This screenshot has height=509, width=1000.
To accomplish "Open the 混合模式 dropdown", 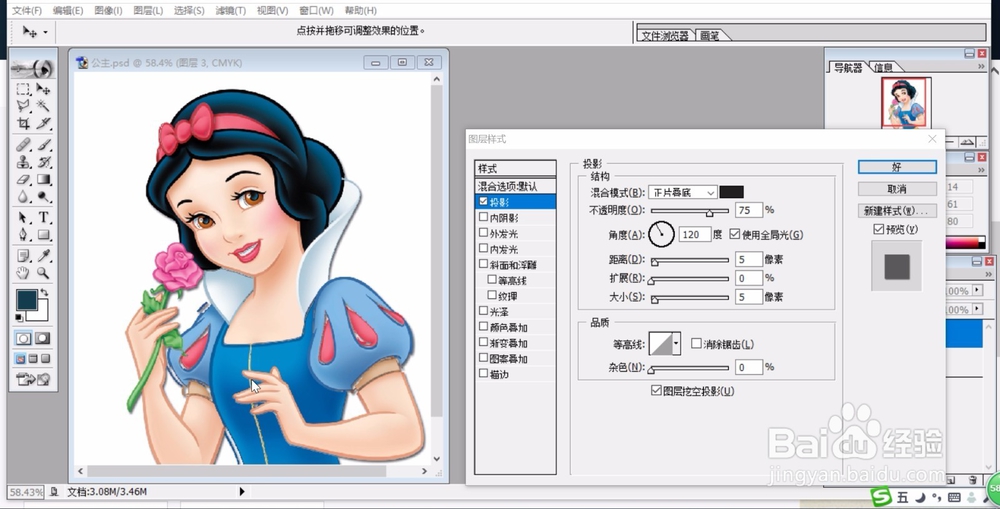I will [682, 192].
